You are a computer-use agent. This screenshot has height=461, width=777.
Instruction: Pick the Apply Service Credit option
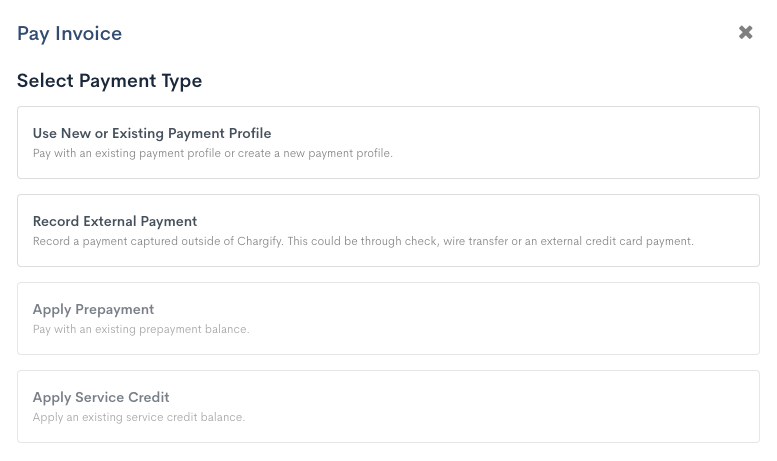388,407
